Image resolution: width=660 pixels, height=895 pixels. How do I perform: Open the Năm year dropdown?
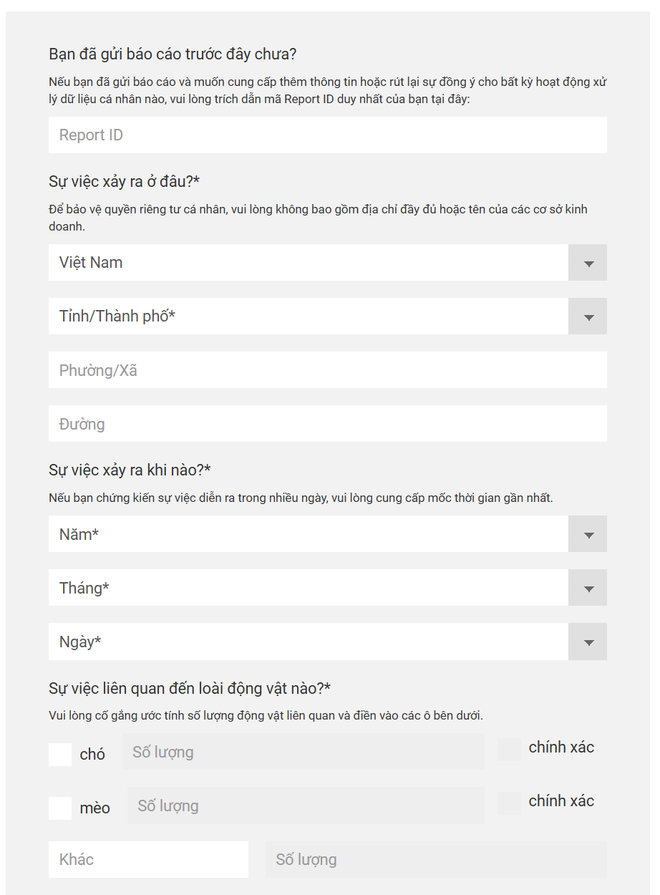pos(308,534)
